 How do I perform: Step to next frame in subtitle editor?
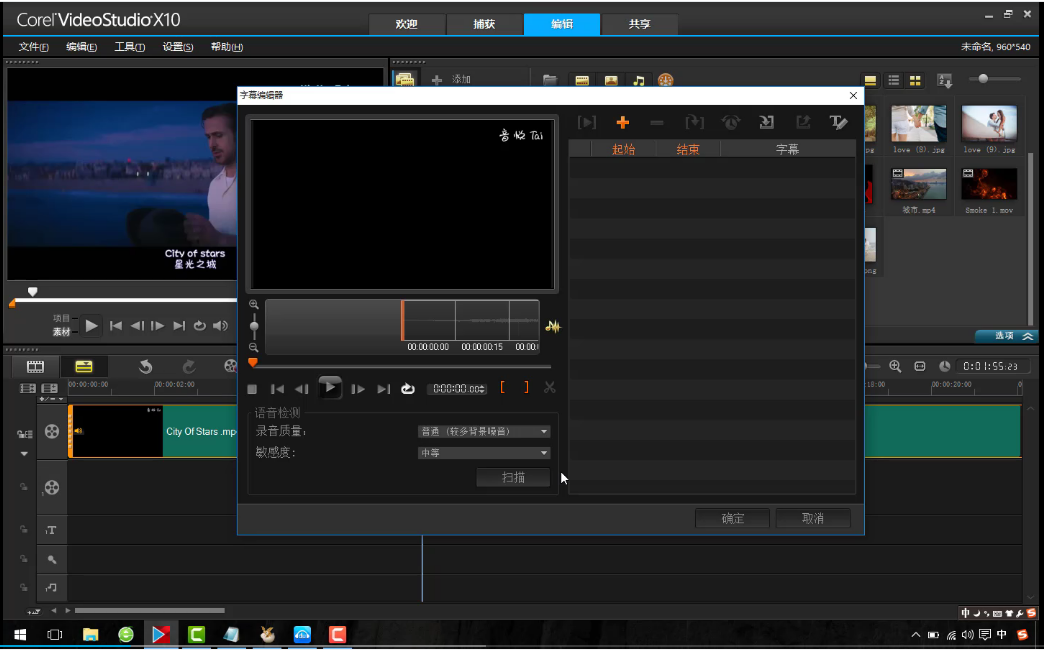coord(358,389)
